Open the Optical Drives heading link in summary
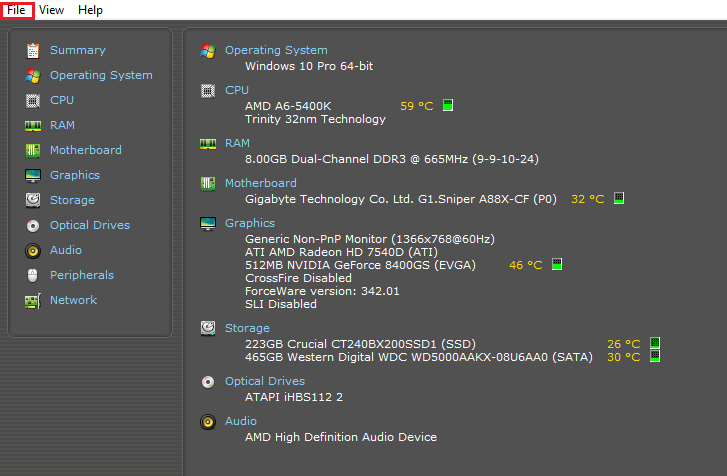 pos(265,381)
